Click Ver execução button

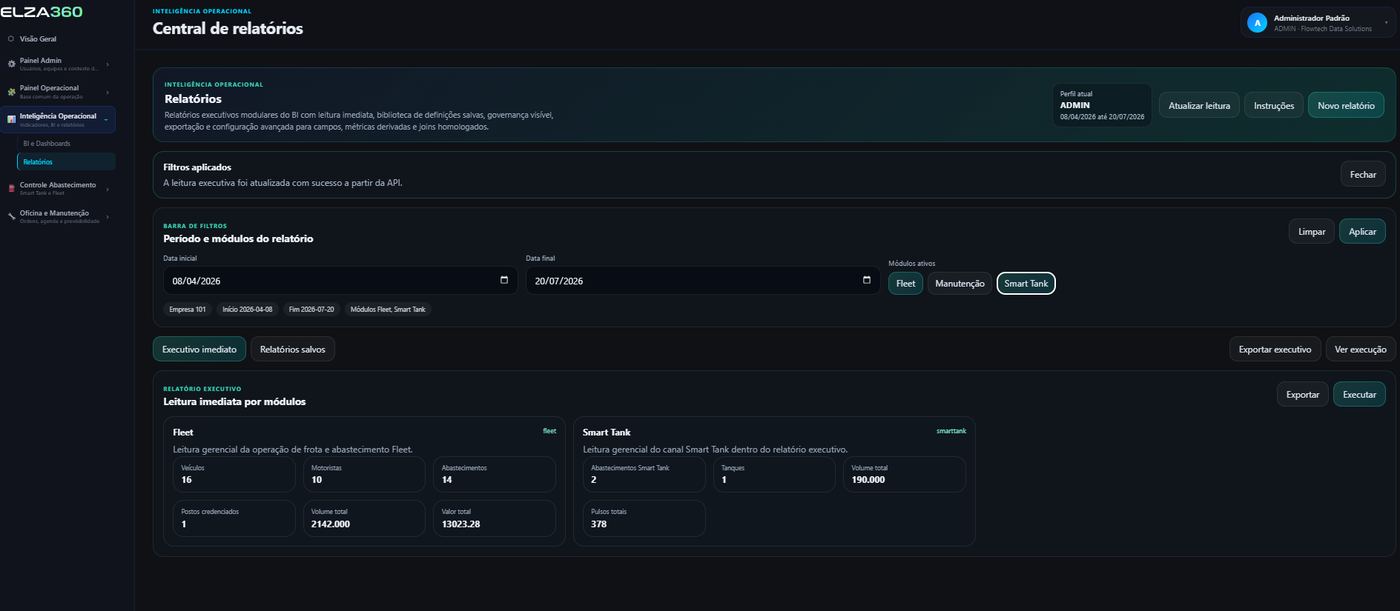coord(1360,349)
